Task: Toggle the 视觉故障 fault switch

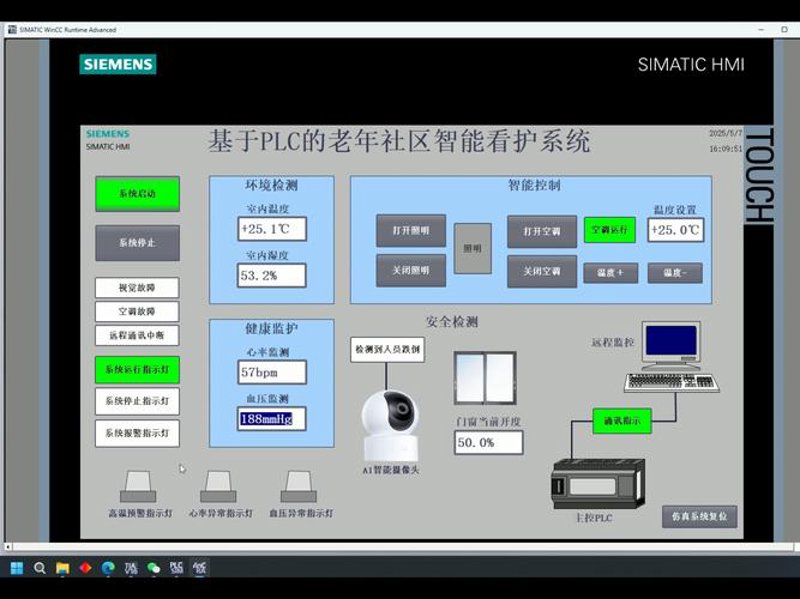Action: (x=137, y=288)
